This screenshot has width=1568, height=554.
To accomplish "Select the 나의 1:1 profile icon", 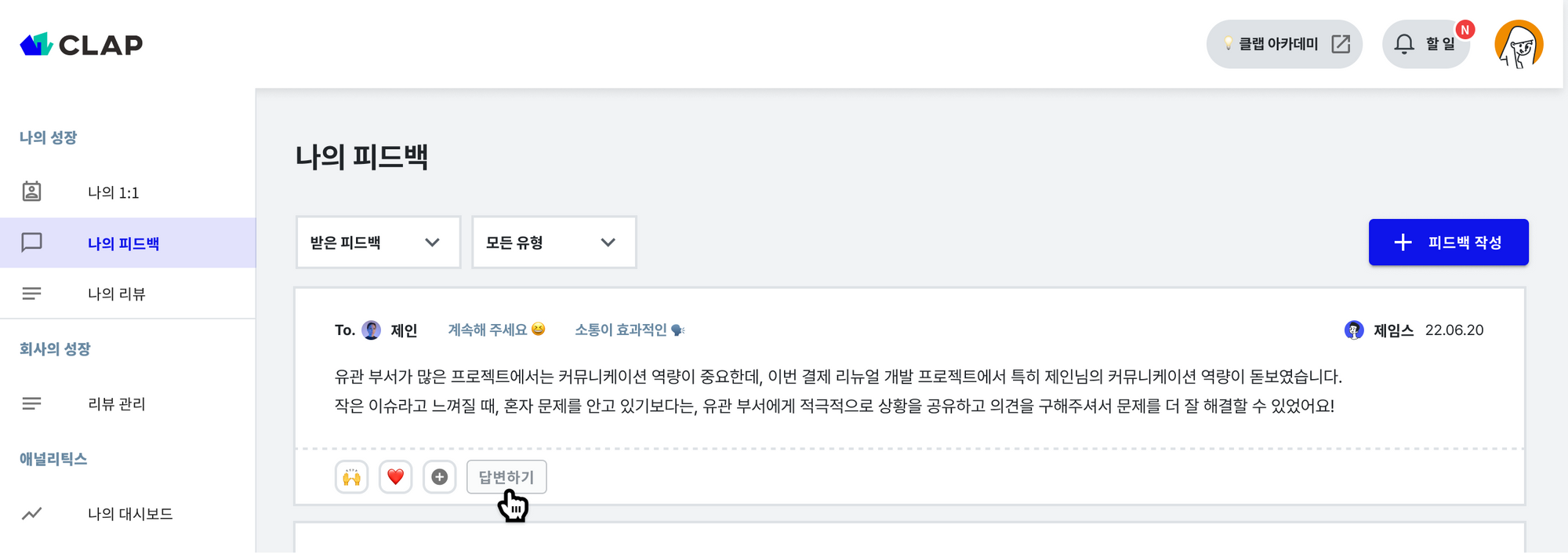I will tap(31, 191).
